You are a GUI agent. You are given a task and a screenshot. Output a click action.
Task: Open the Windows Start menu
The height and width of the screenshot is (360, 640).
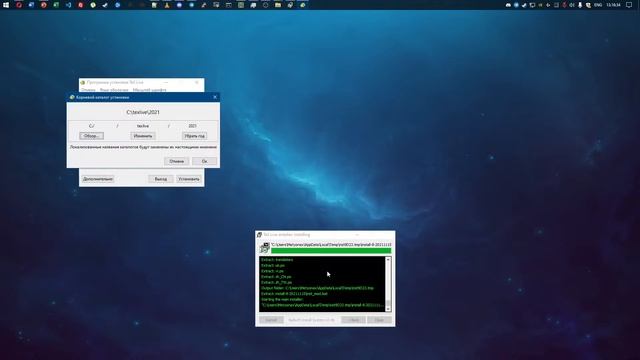click(6, 5)
